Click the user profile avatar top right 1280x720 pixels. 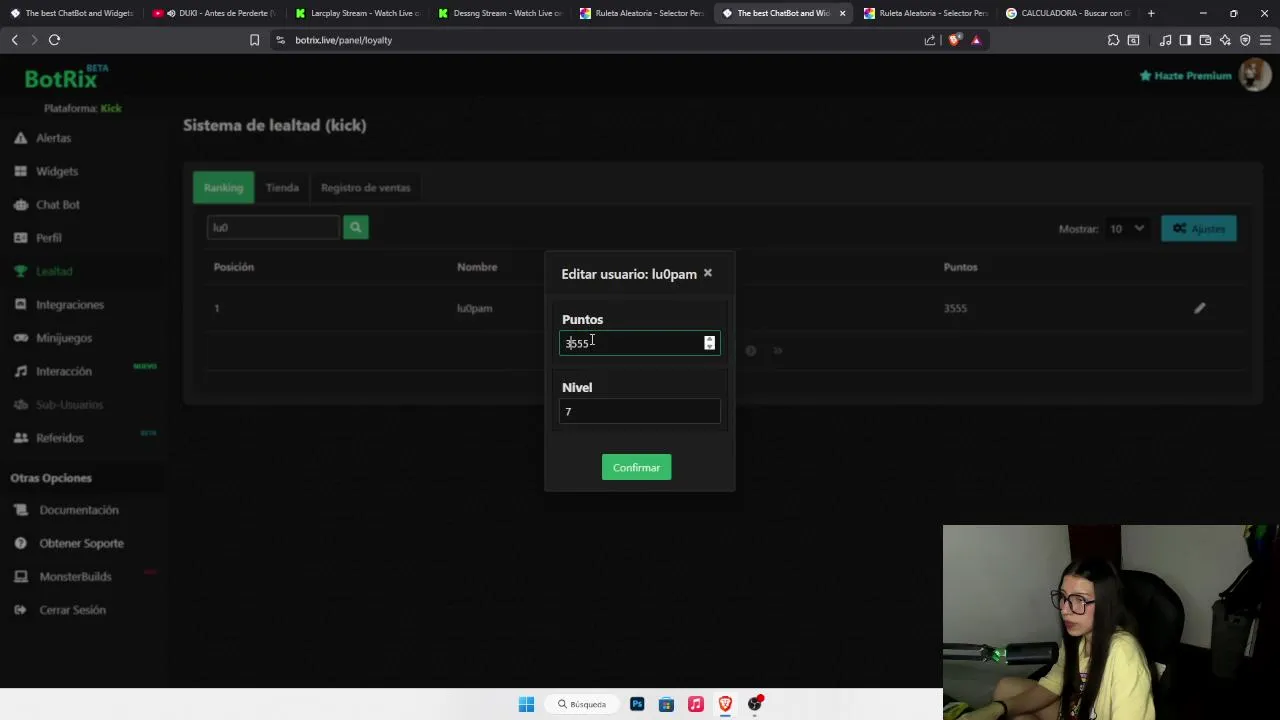1254,75
